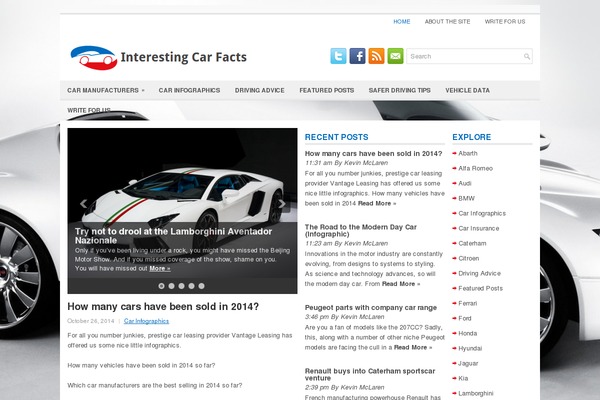Open Write For Us in top navigation

[505, 22]
